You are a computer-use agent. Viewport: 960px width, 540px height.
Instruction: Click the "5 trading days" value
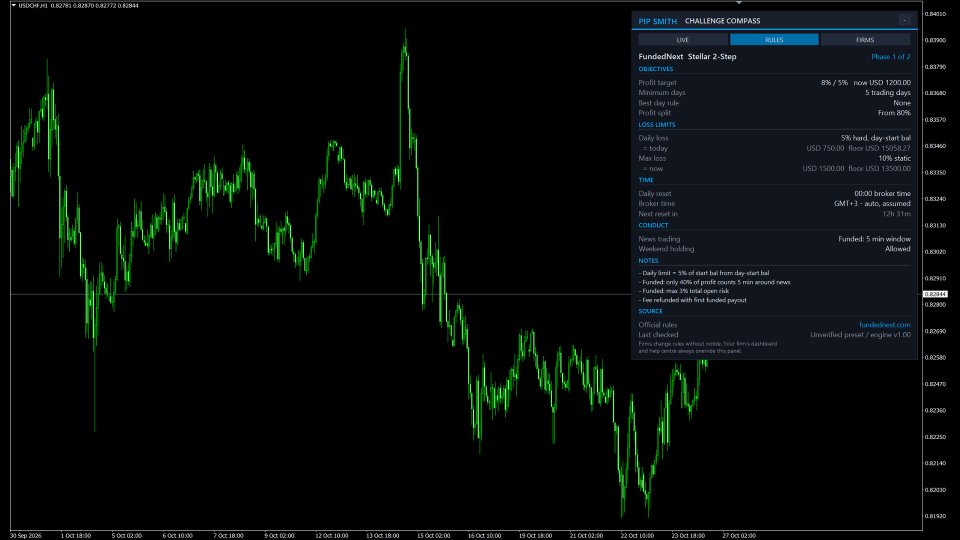[888, 92]
